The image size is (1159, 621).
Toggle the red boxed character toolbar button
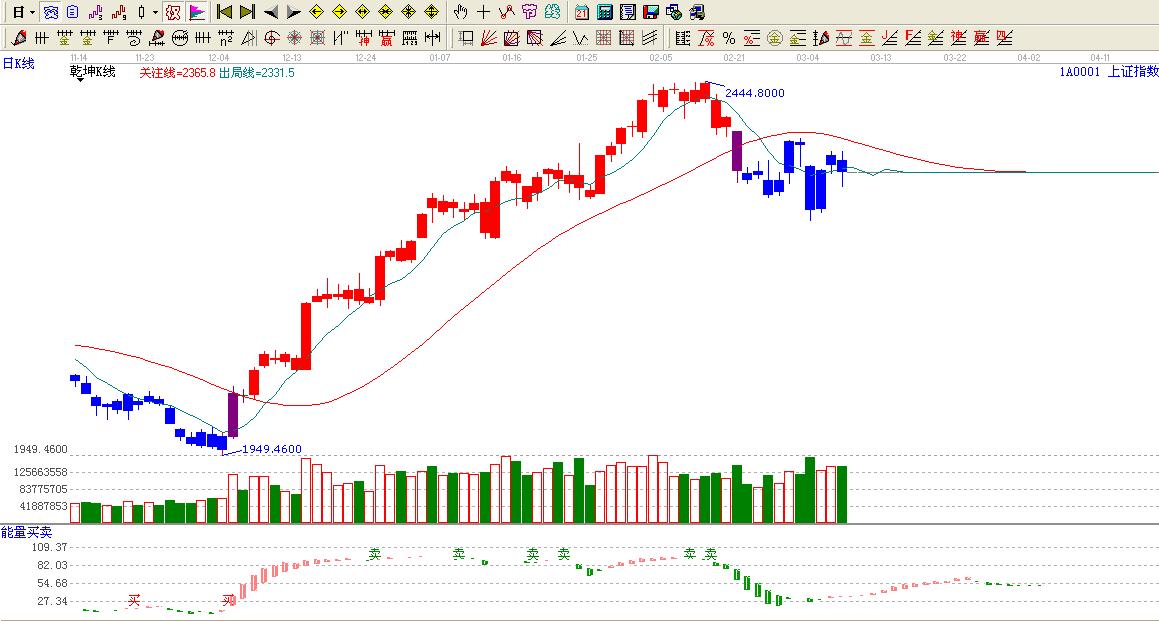tap(173, 12)
